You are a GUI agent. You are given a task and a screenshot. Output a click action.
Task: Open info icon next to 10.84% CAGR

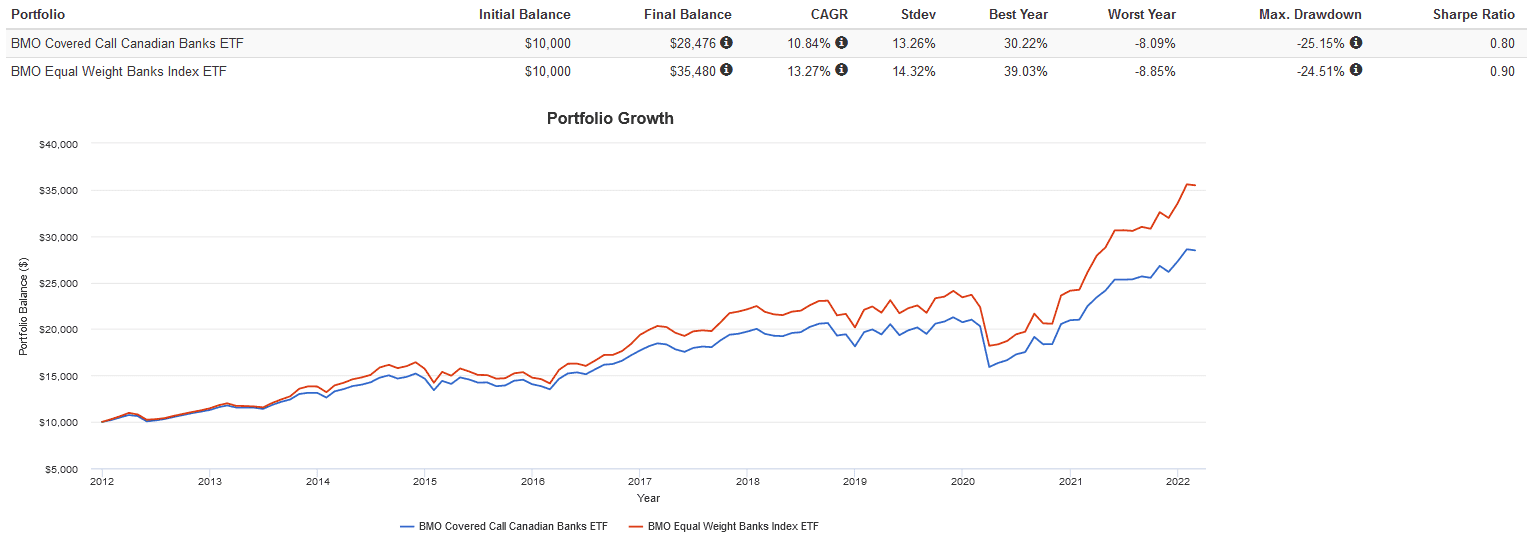842,43
